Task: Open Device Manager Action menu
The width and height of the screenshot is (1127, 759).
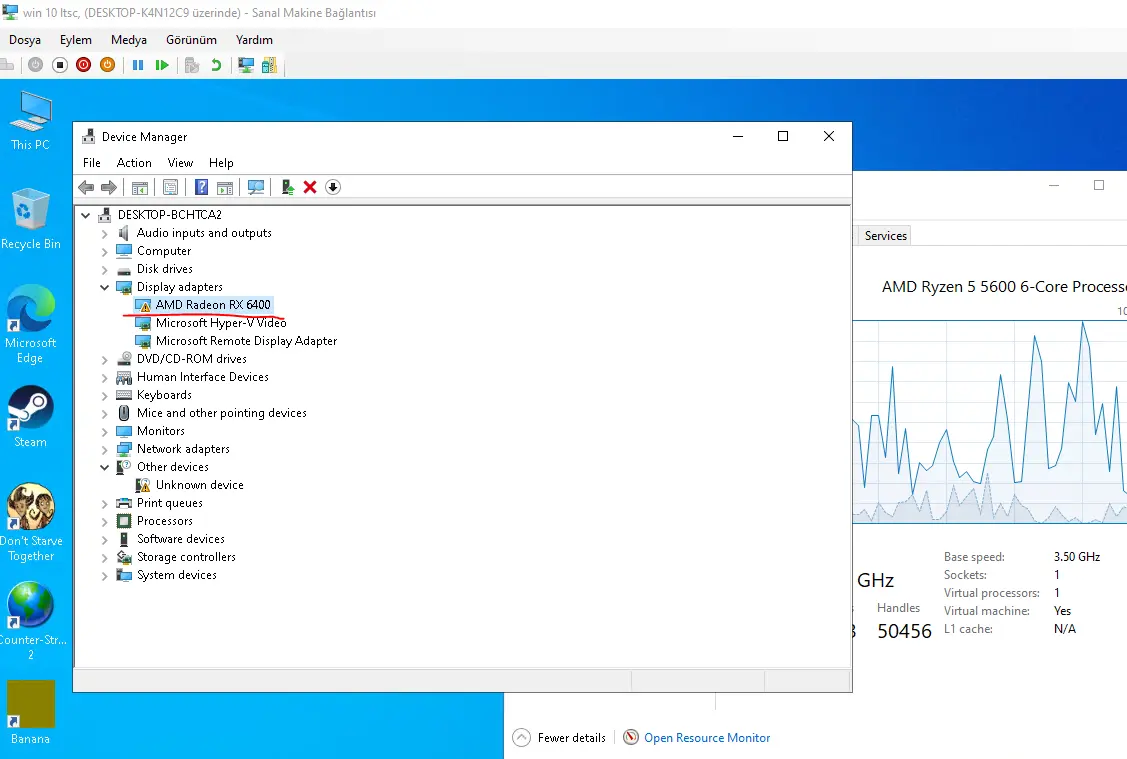Action: (134, 163)
